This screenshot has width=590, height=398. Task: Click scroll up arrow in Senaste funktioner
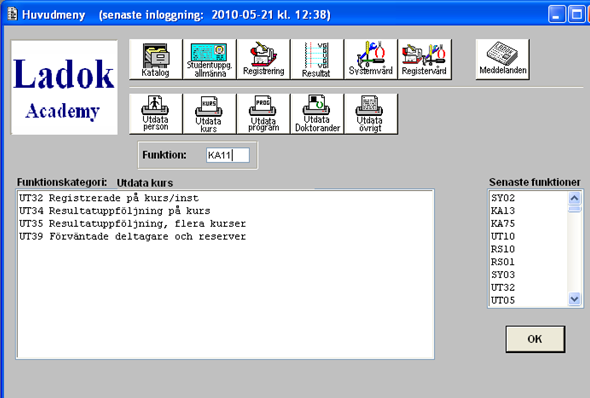574,198
